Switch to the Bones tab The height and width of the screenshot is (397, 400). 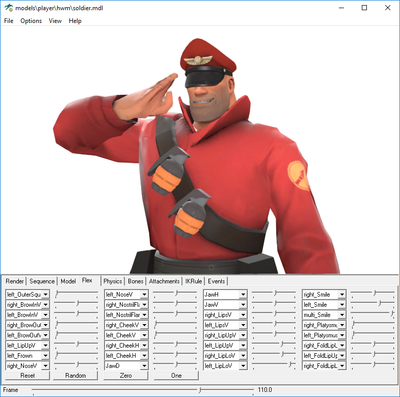(135, 281)
